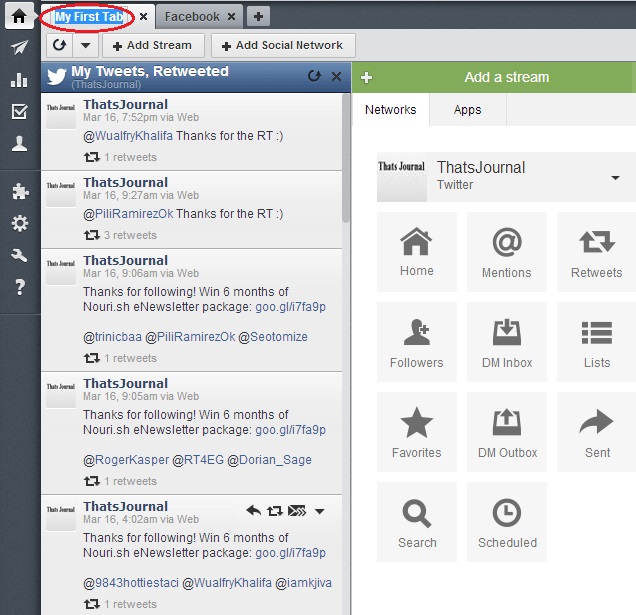
Task: Select the My First Tab tab
Action: tap(89, 17)
